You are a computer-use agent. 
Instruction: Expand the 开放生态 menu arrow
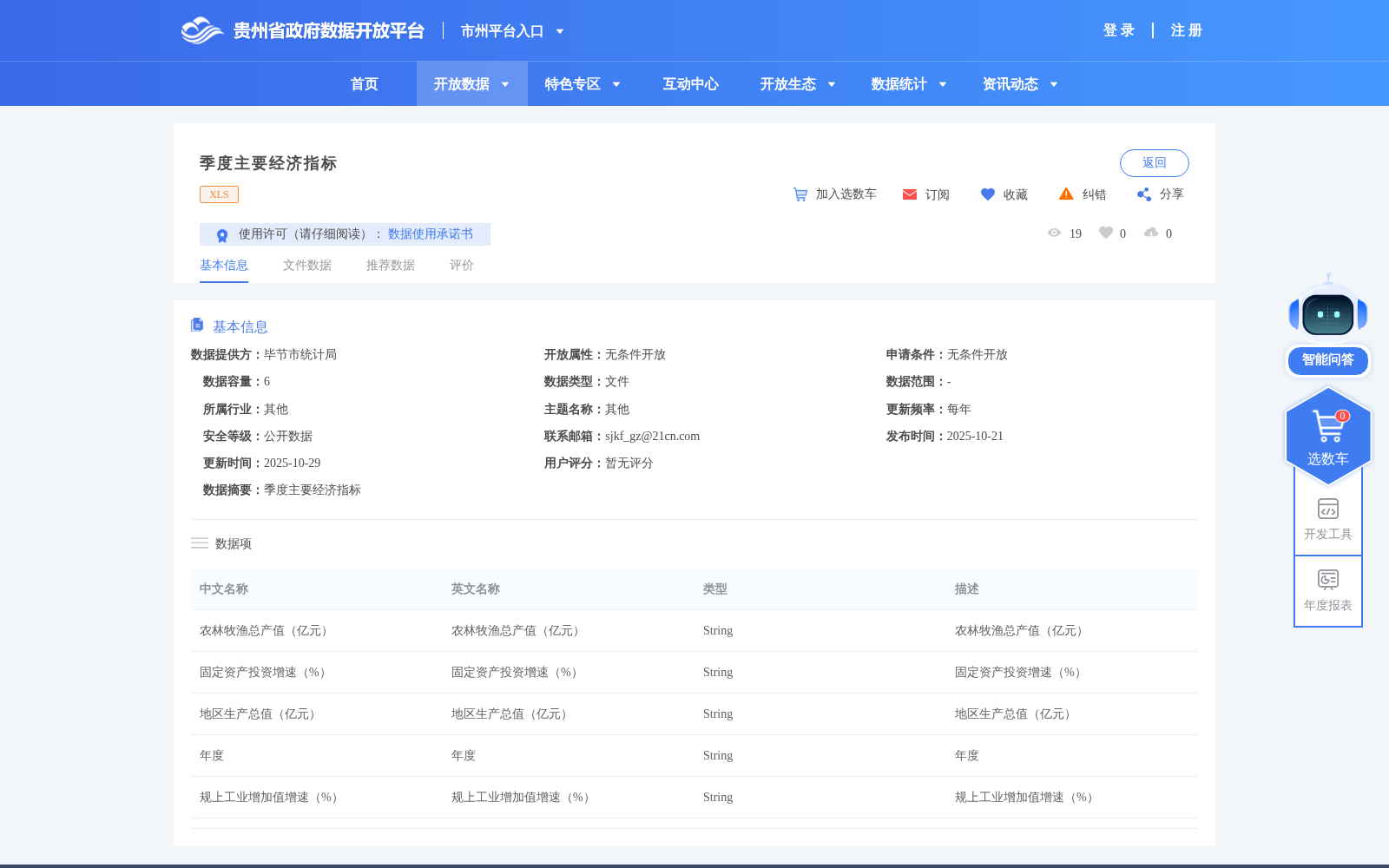832,84
